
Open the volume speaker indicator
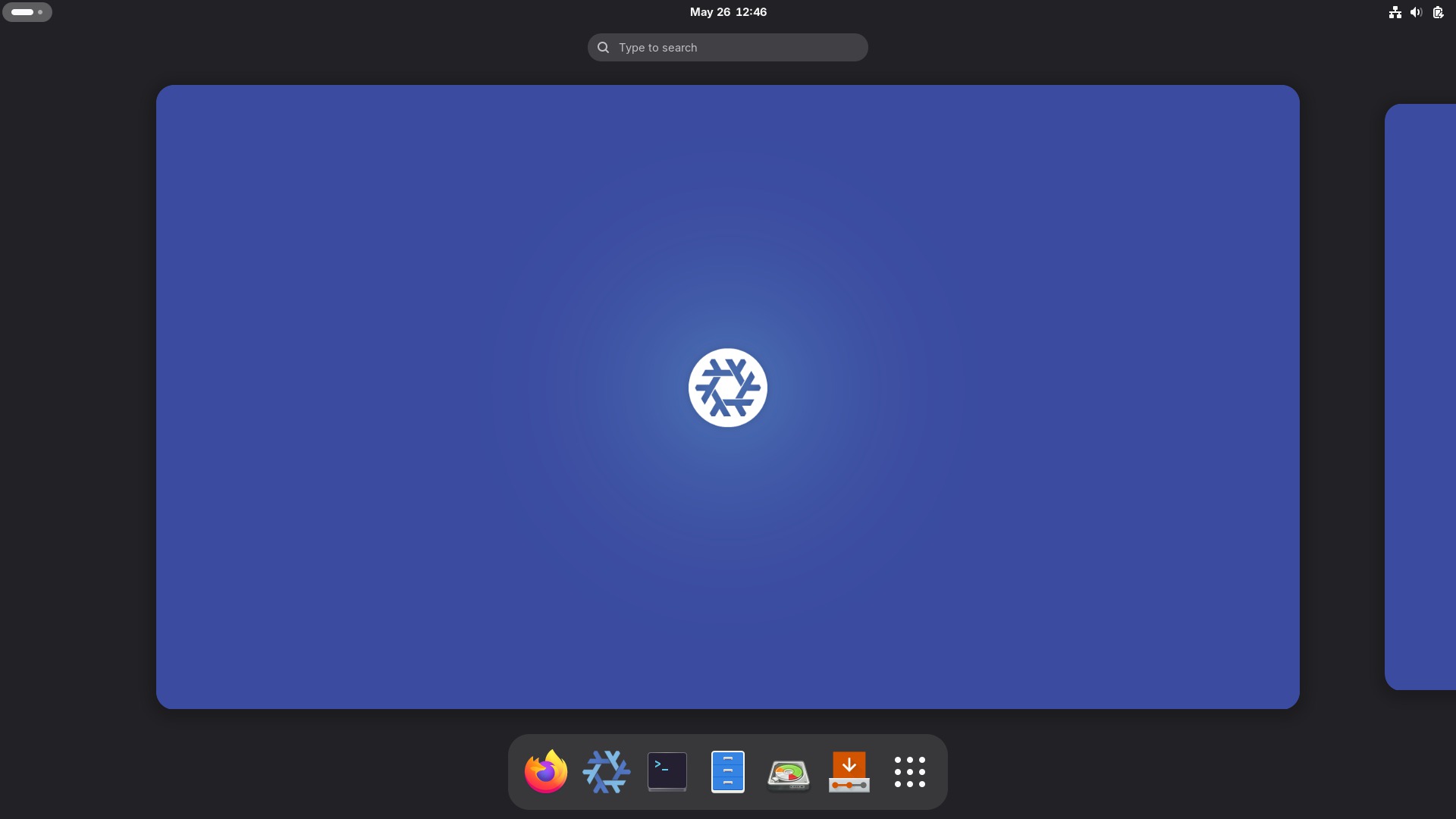click(1416, 12)
